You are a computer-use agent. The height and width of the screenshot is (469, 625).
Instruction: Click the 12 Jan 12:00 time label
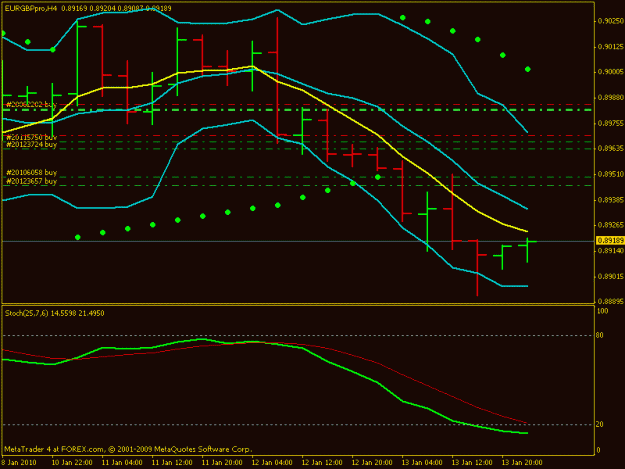point(322,463)
